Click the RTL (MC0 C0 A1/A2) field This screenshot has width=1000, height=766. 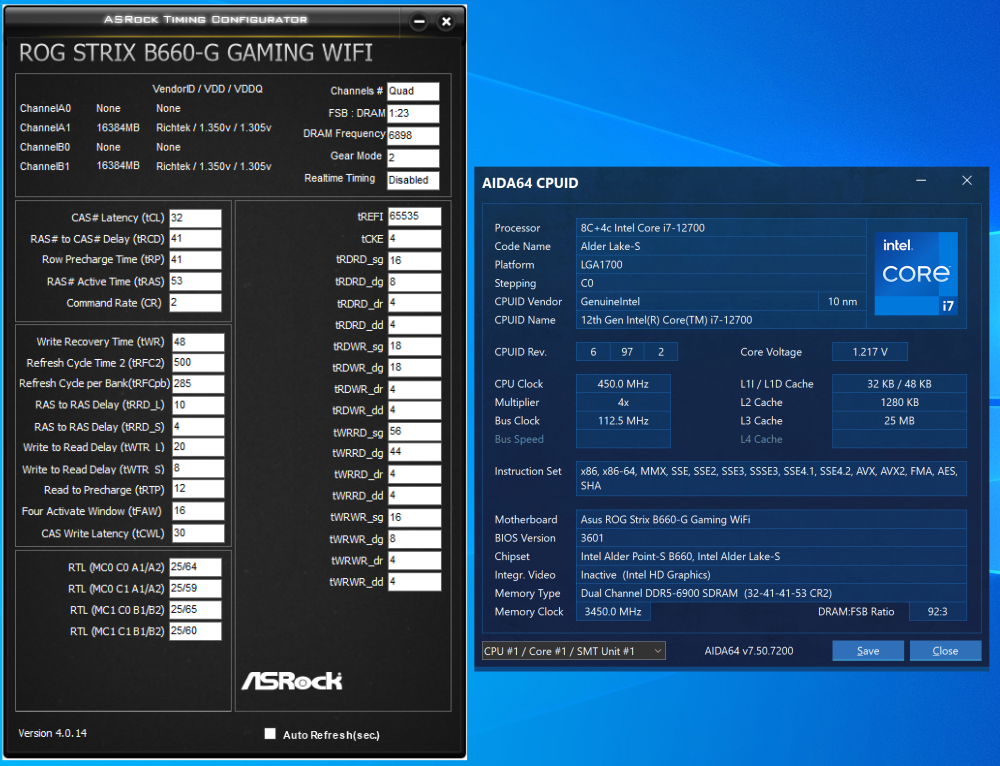[x=195, y=568]
